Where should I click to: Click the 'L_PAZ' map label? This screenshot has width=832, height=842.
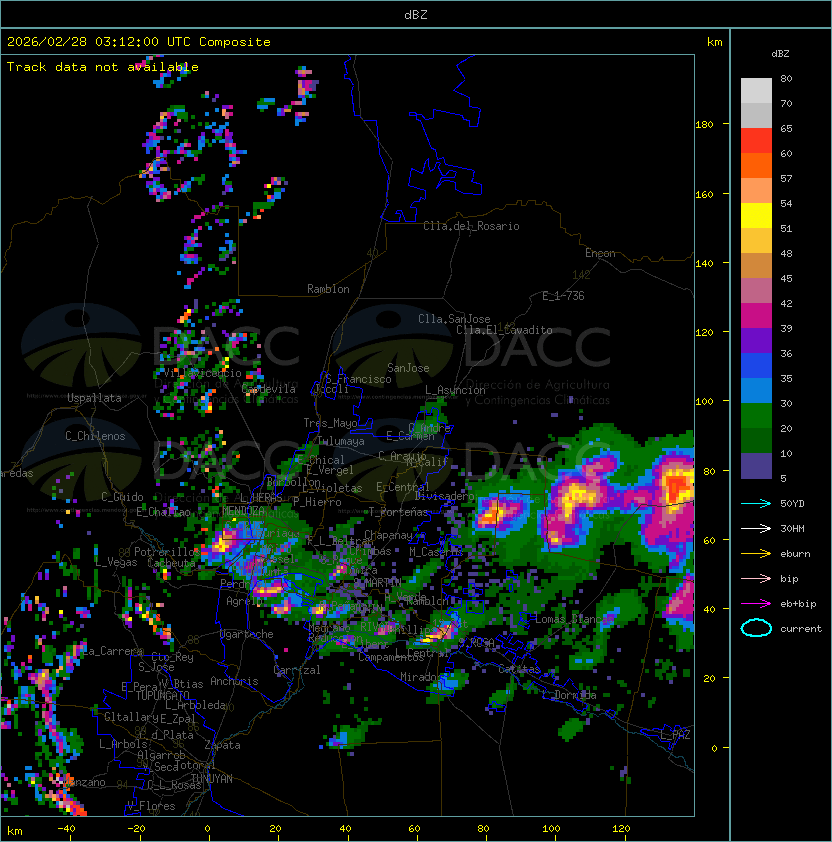point(675,735)
